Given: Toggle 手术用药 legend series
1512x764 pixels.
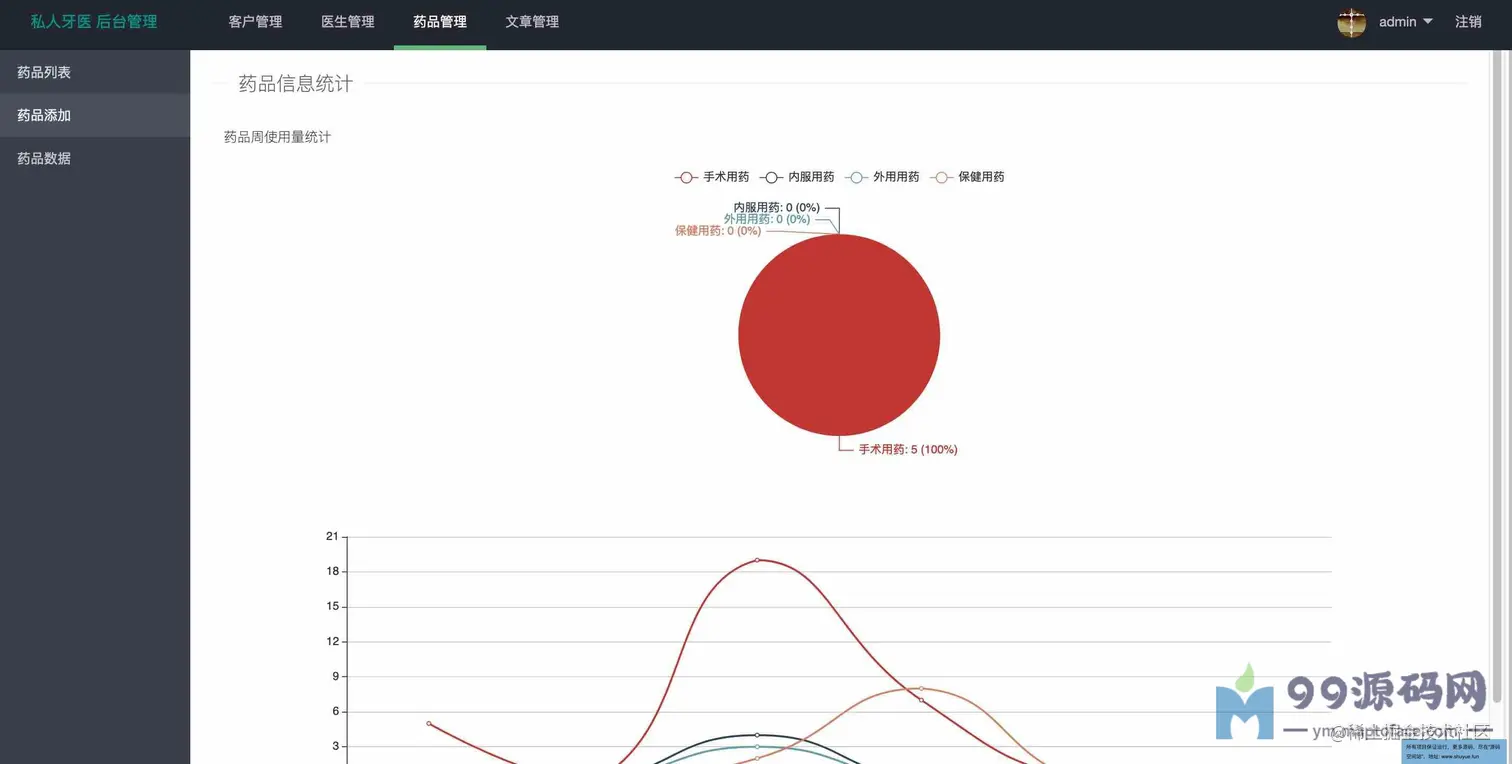Looking at the screenshot, I should point(712,177).
